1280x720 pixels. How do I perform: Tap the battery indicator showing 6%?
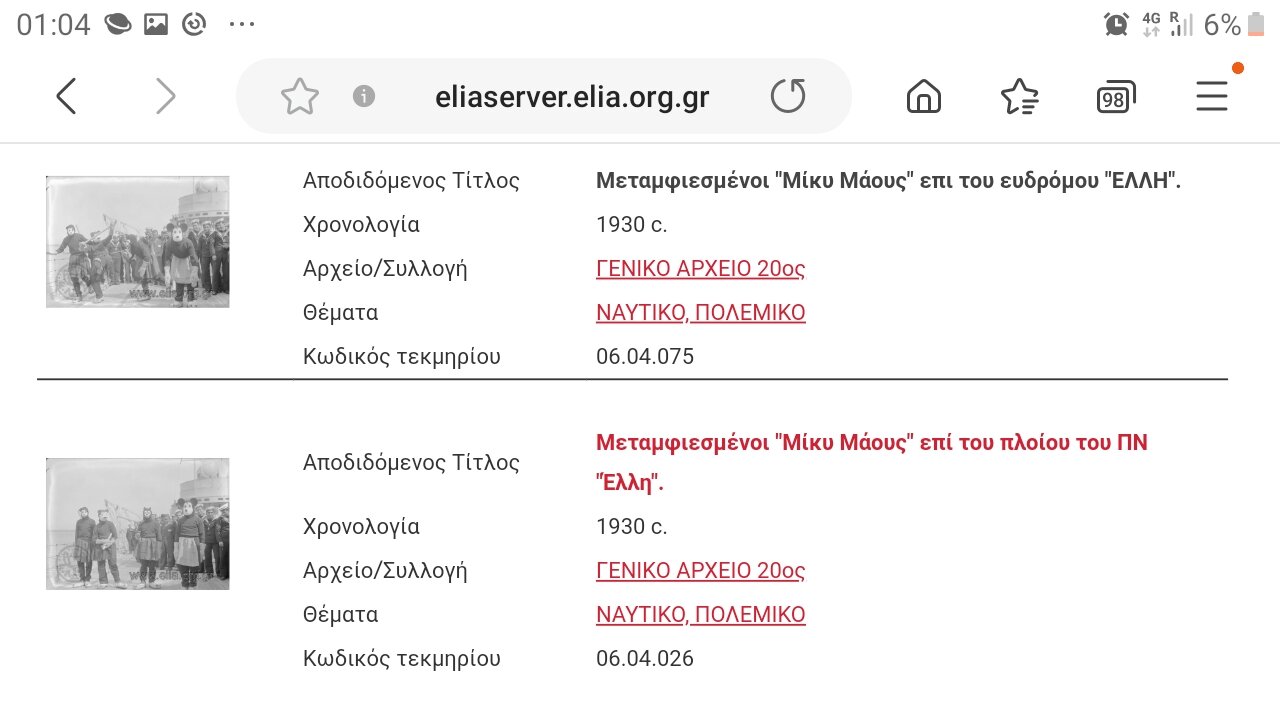(1258, 24)
